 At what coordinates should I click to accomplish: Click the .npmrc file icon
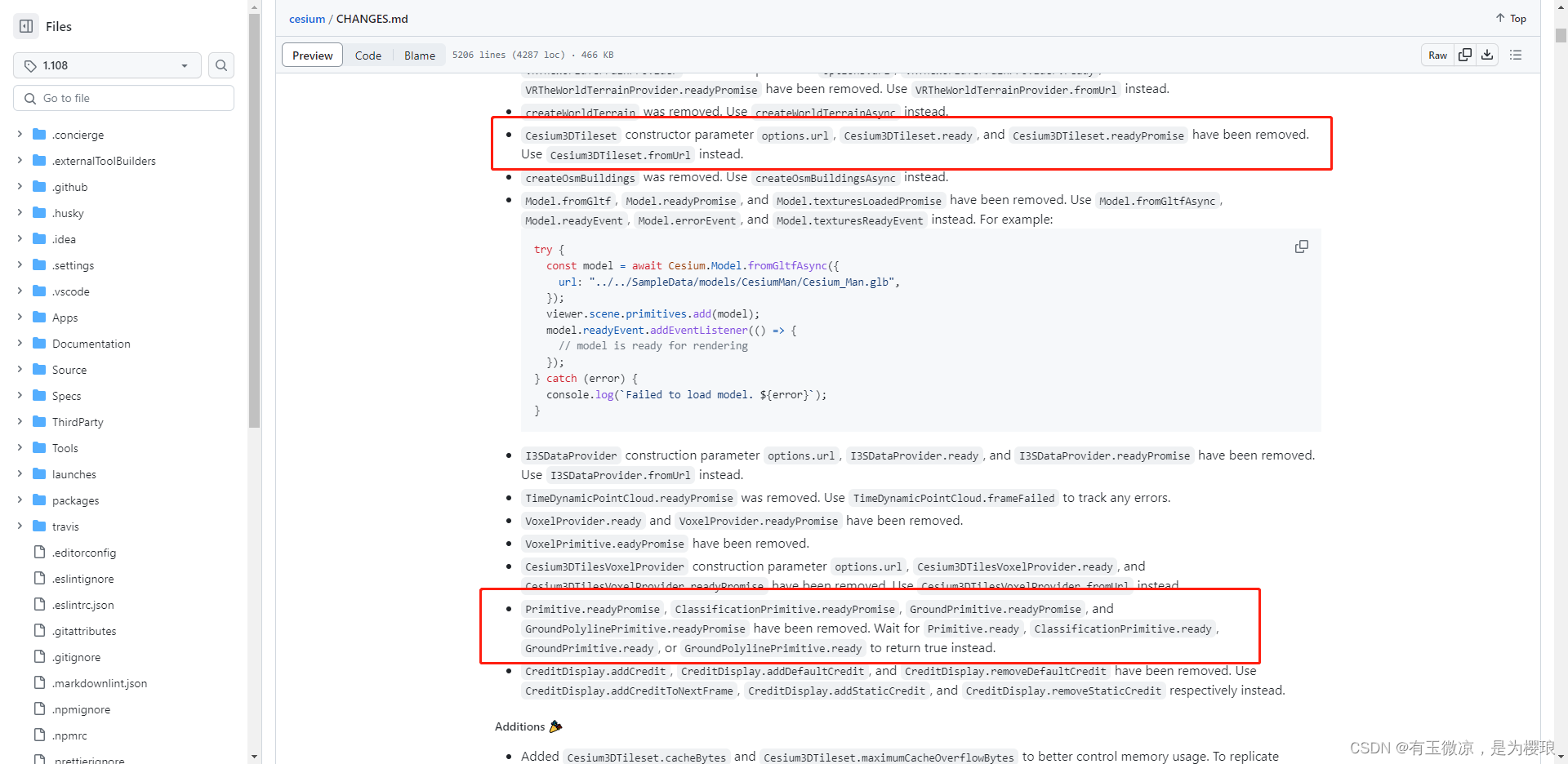click(x=39, y=735)
